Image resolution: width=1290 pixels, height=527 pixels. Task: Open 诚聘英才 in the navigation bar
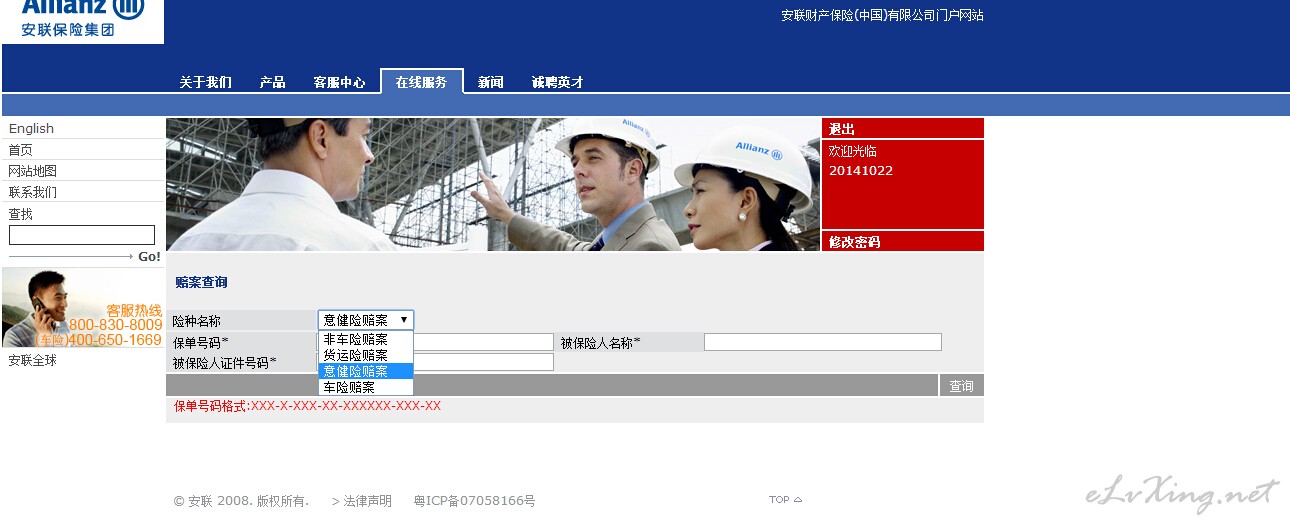(x=557, y=82)
